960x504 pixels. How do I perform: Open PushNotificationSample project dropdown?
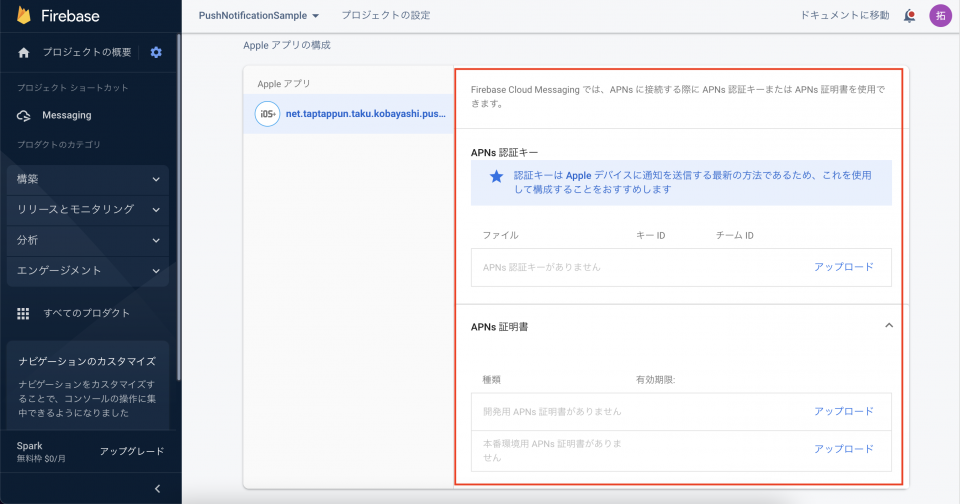[x=258, y=16]
